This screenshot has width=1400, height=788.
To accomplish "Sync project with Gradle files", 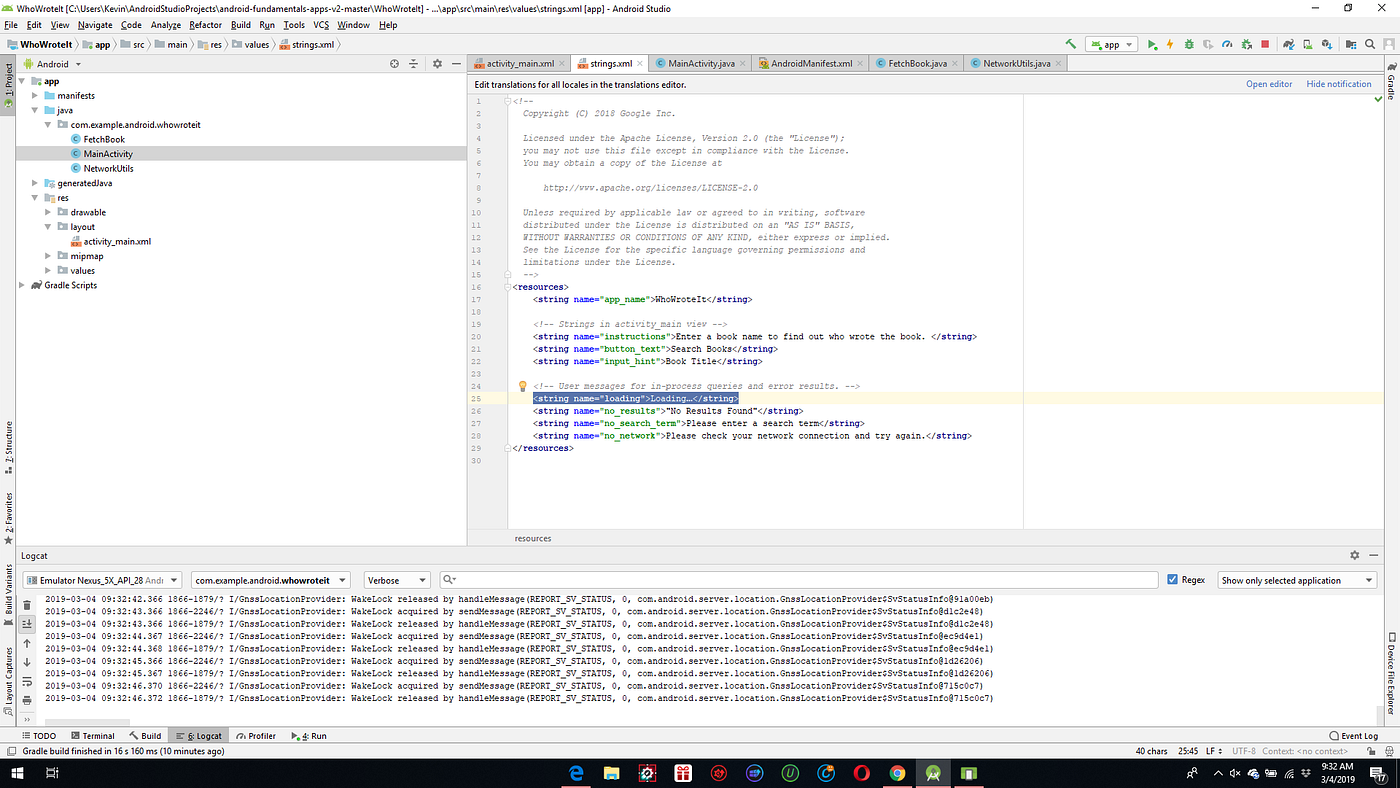I will 1290,44.
